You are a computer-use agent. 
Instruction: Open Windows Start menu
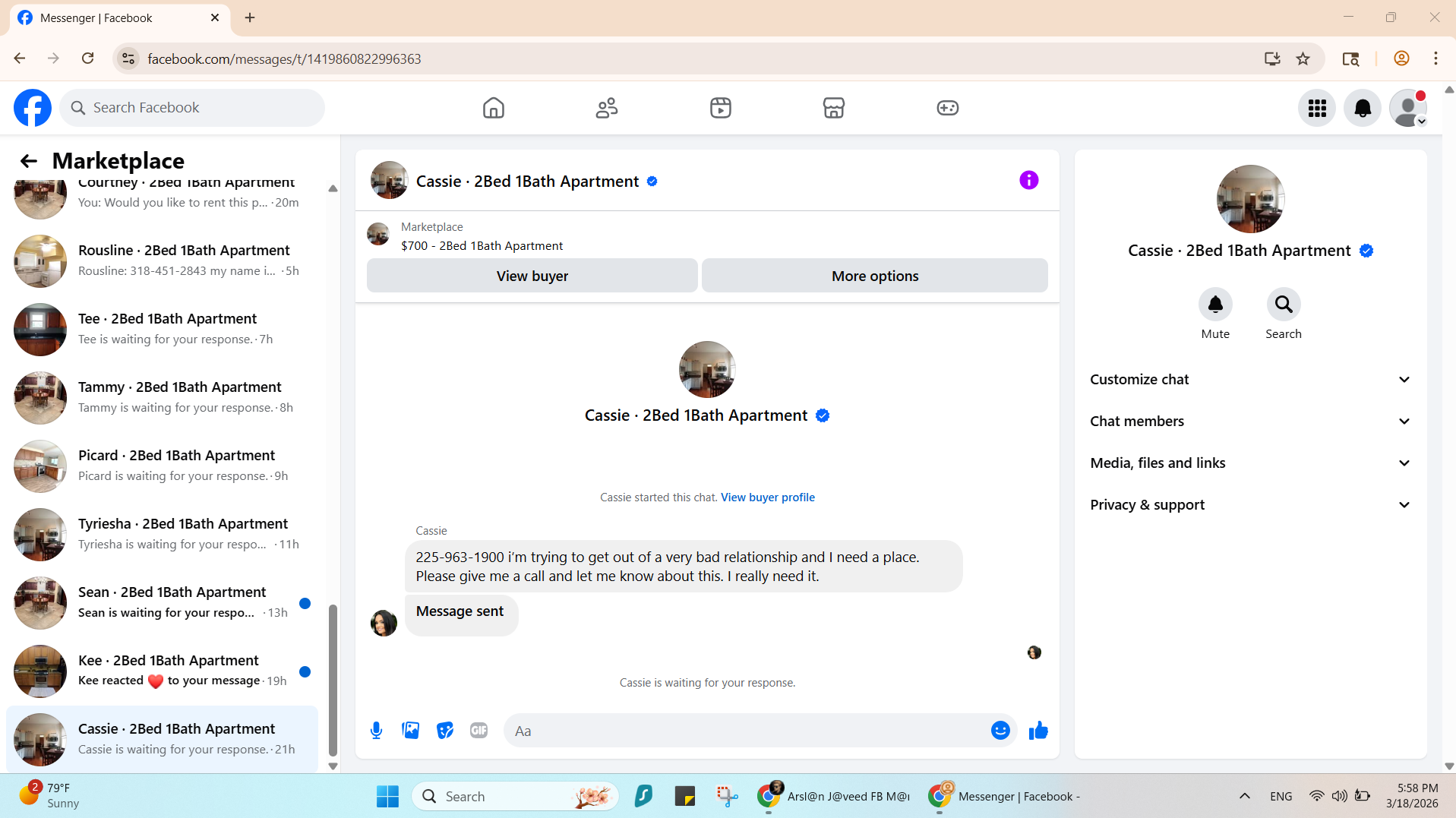coord(387,796)
